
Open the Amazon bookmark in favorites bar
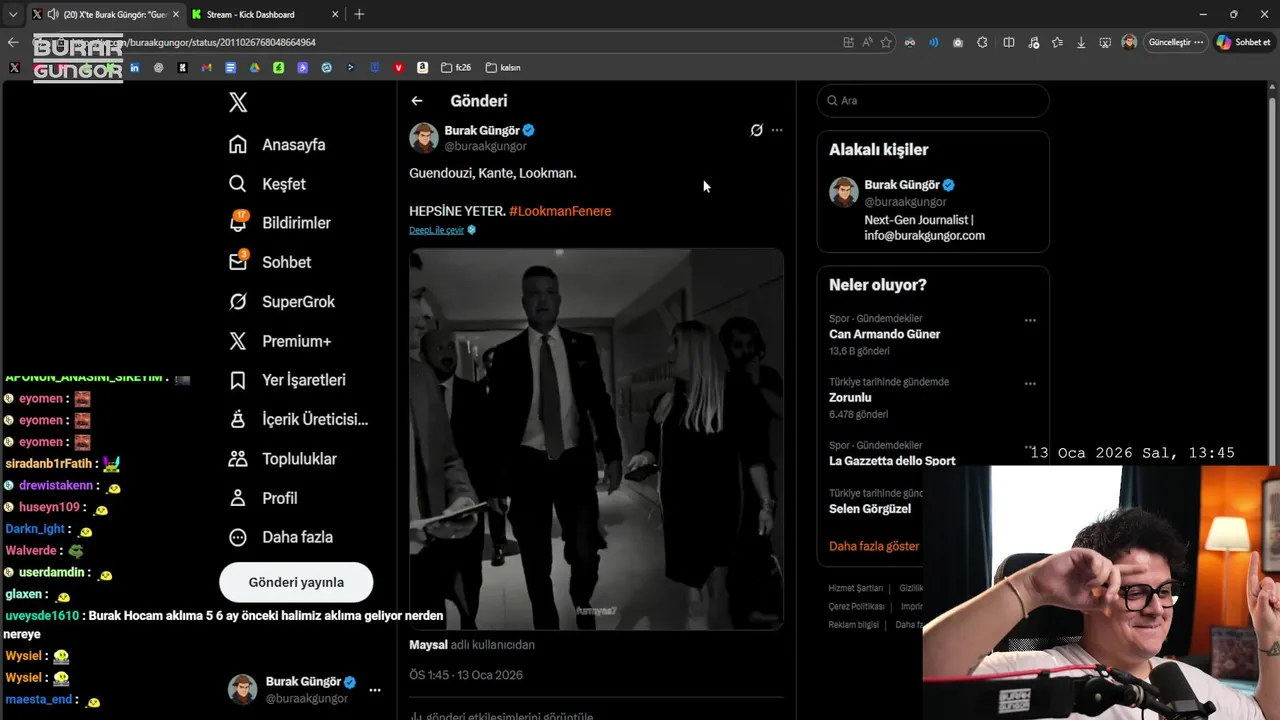tap(422, 68)
